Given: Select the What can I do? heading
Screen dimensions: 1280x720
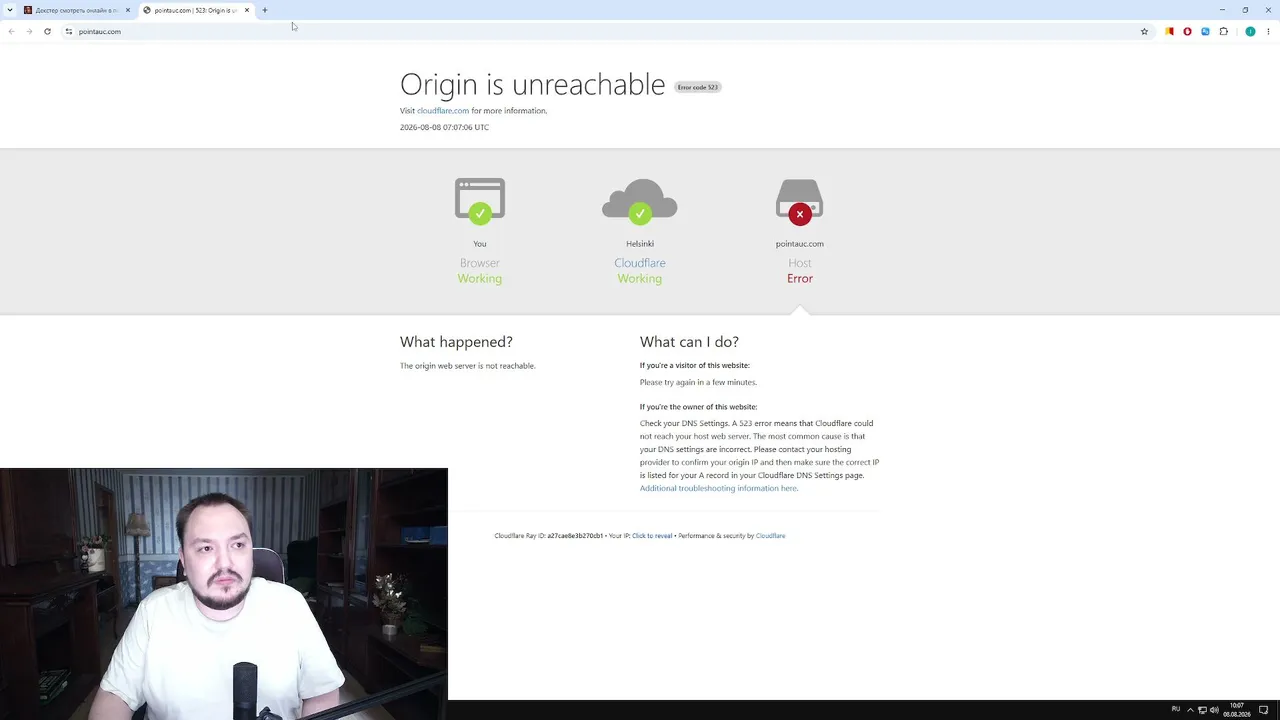Looking at the screenshot, I should pos(689,342).
